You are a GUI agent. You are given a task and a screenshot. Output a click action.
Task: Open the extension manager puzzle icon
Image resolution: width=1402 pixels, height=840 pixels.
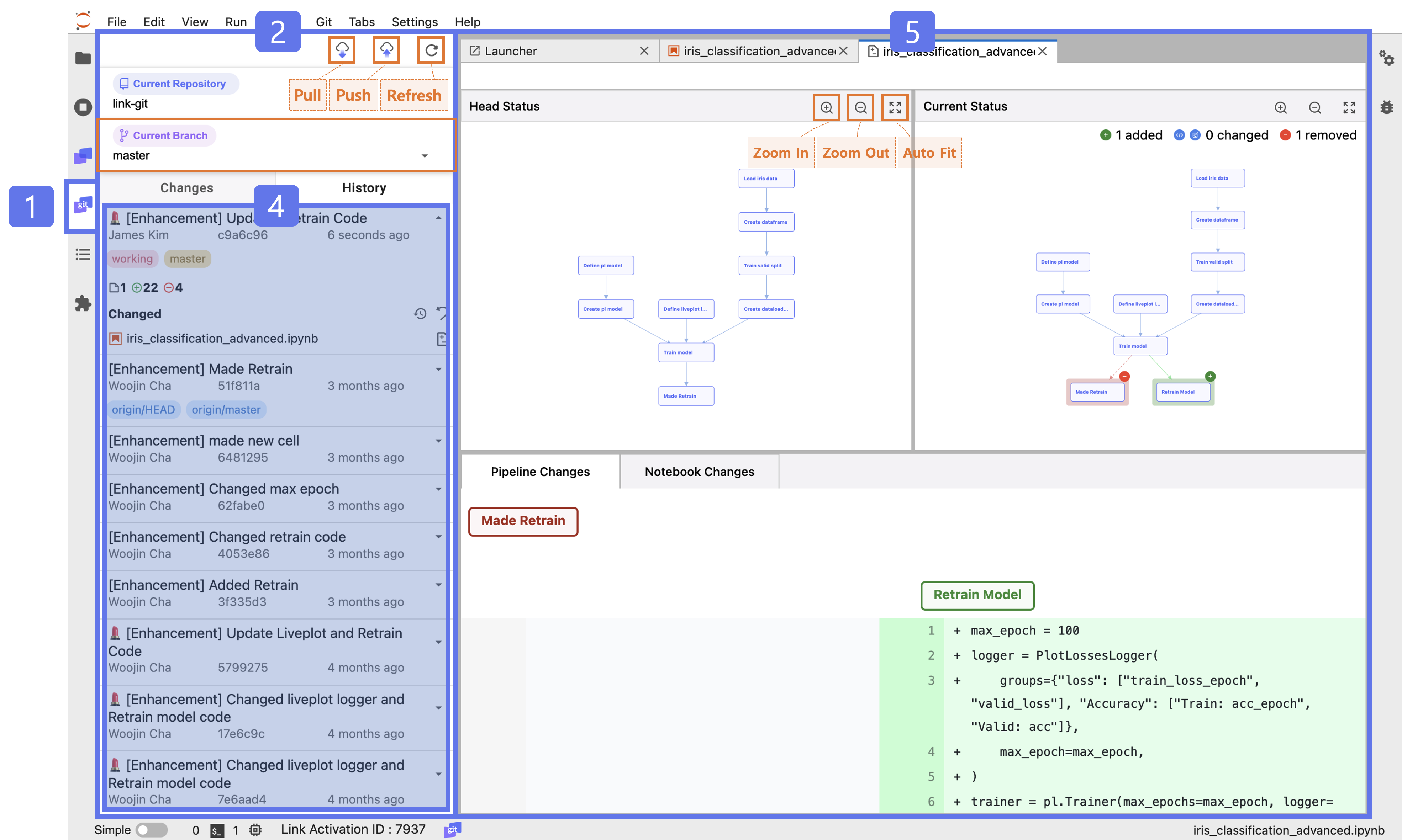[x=83, y=303]
